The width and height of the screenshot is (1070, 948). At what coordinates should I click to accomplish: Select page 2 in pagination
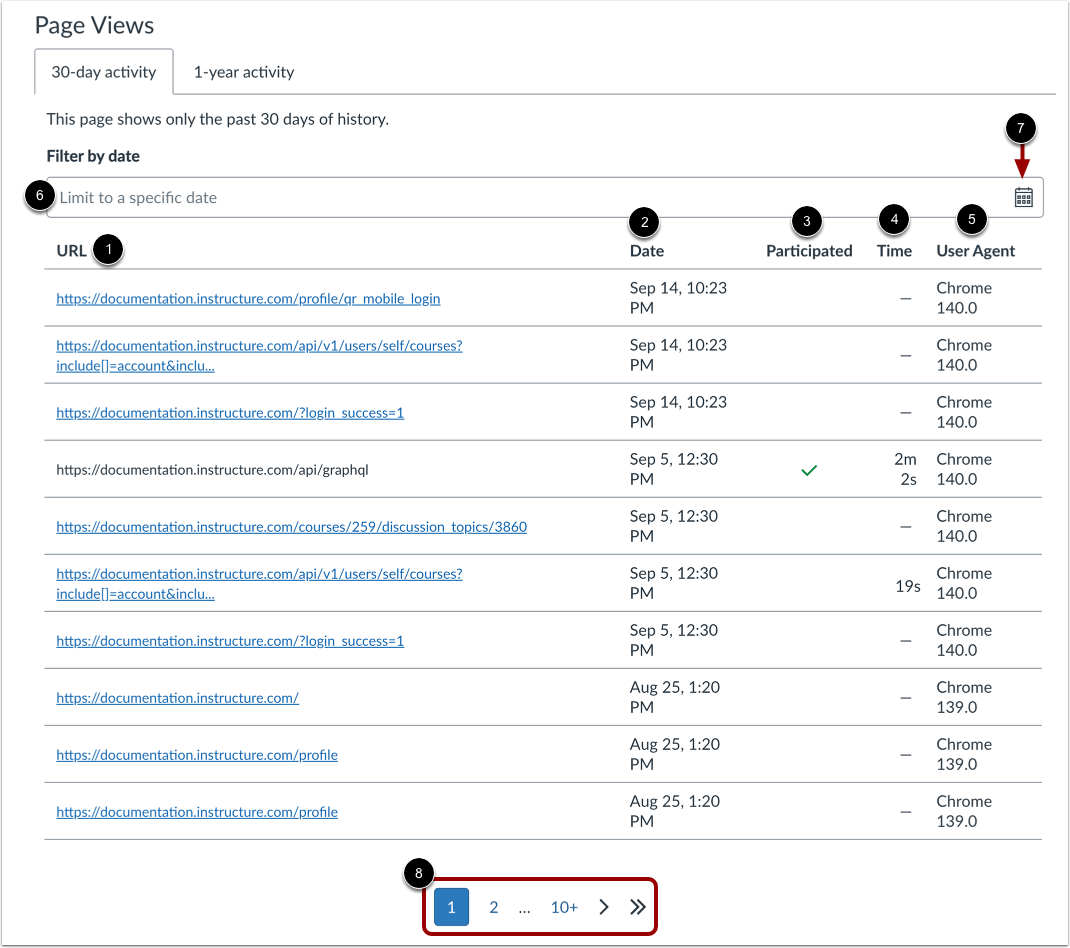(x=493, y=907)
